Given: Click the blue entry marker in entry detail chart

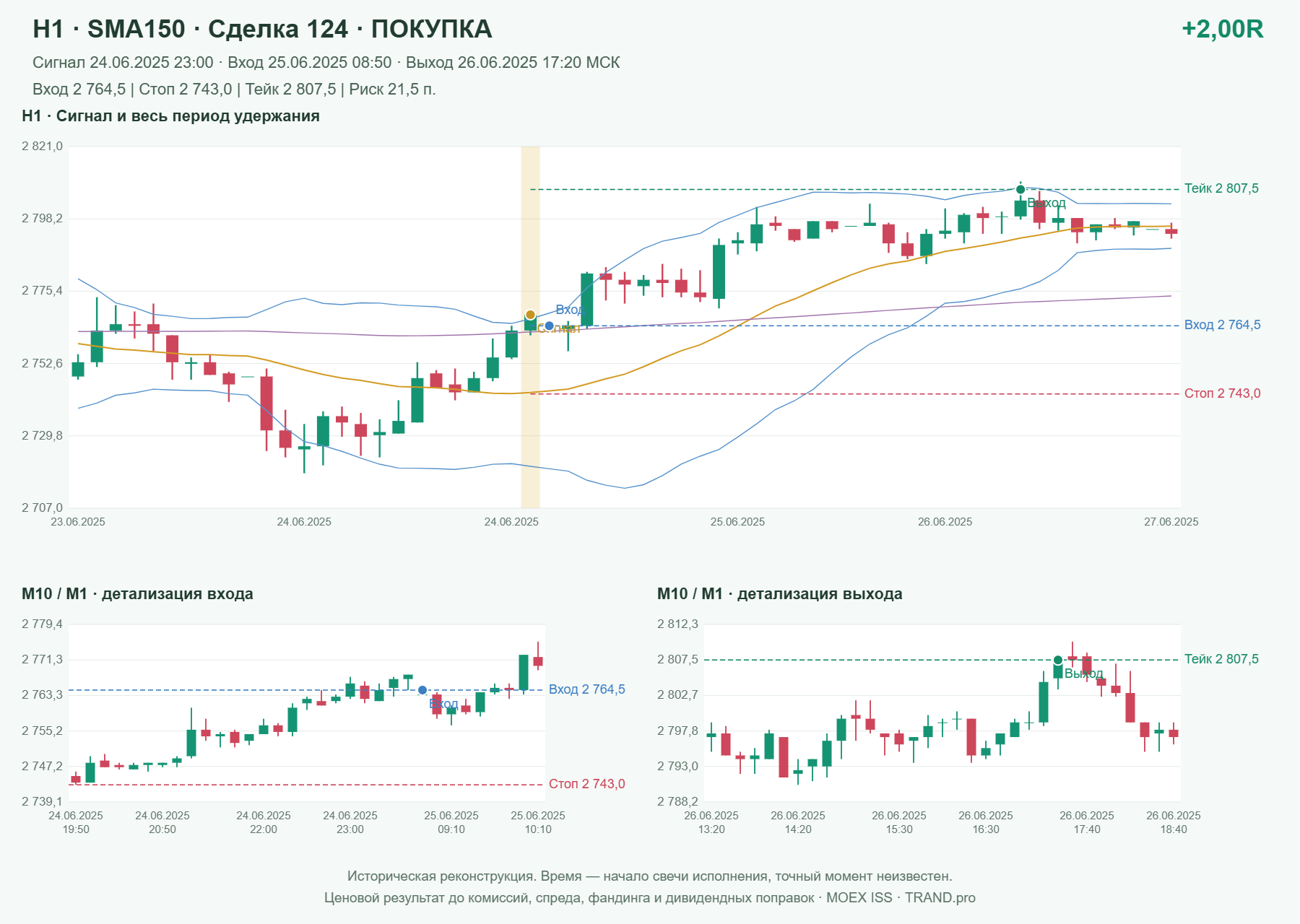Looking at the screenshot, I should [422, 690].
